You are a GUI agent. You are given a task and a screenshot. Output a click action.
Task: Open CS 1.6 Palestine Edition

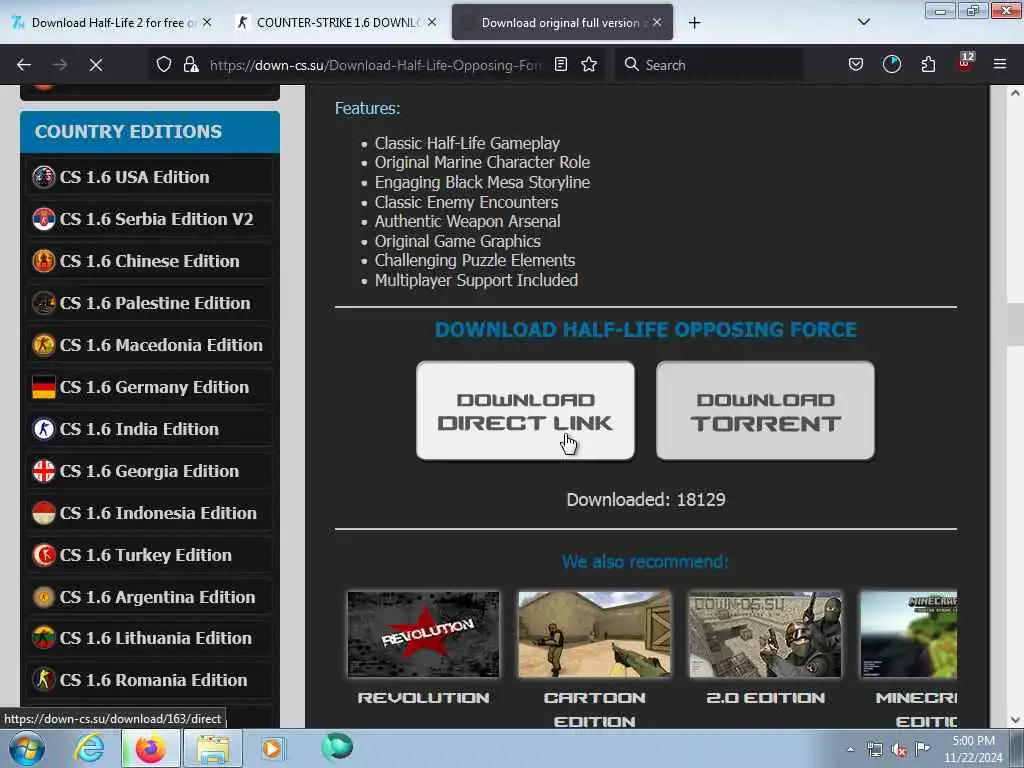(x=150, y=303)
